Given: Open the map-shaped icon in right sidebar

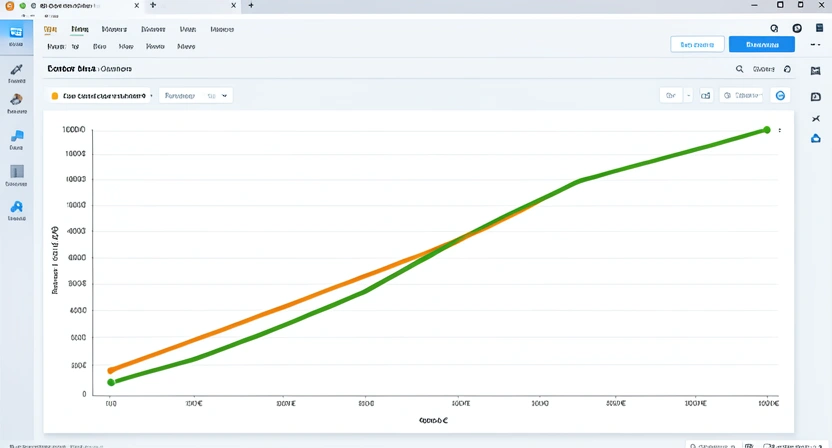Looking at the screenshot, I should [x=816, y=71].
